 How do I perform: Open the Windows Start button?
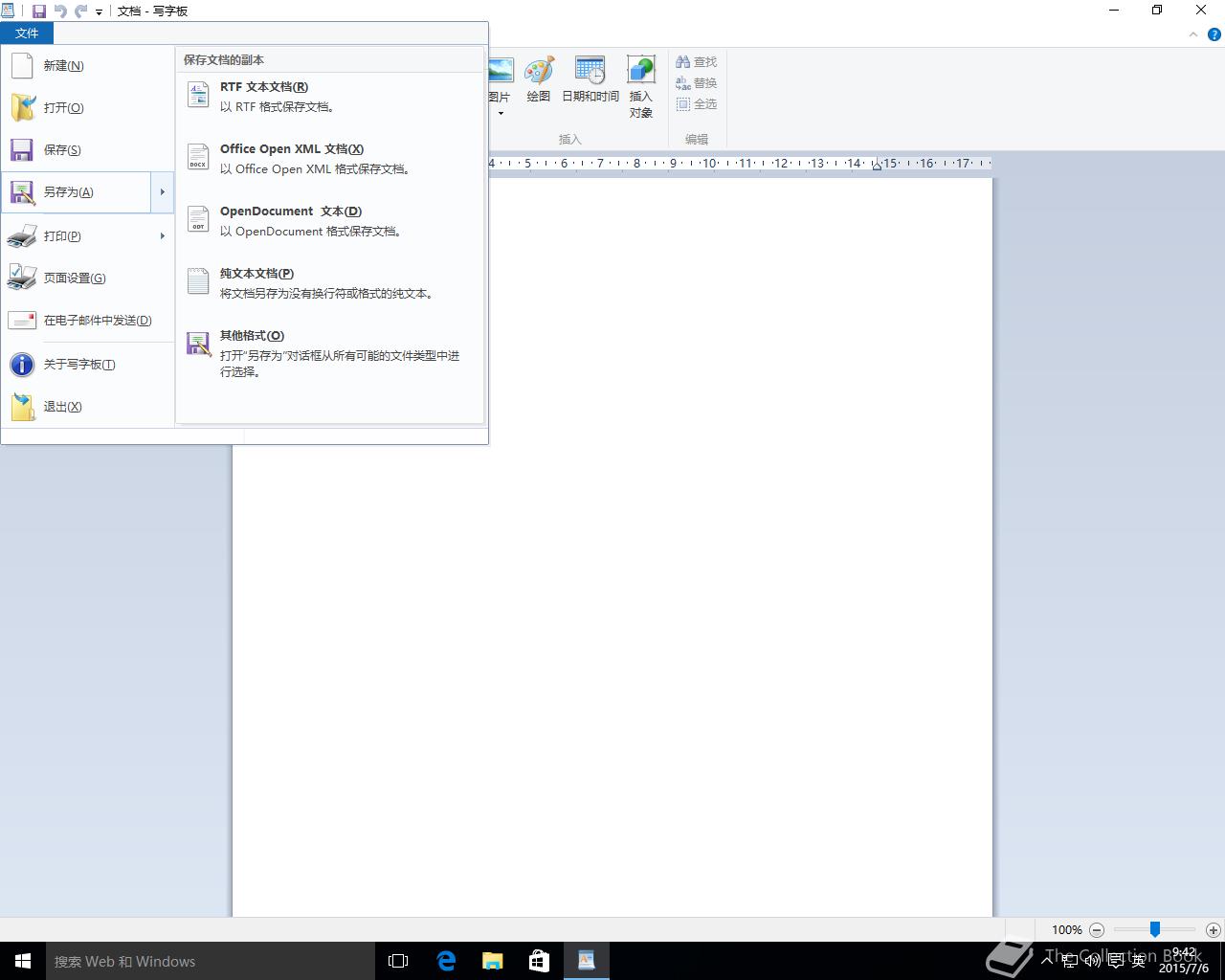(23, 961)
